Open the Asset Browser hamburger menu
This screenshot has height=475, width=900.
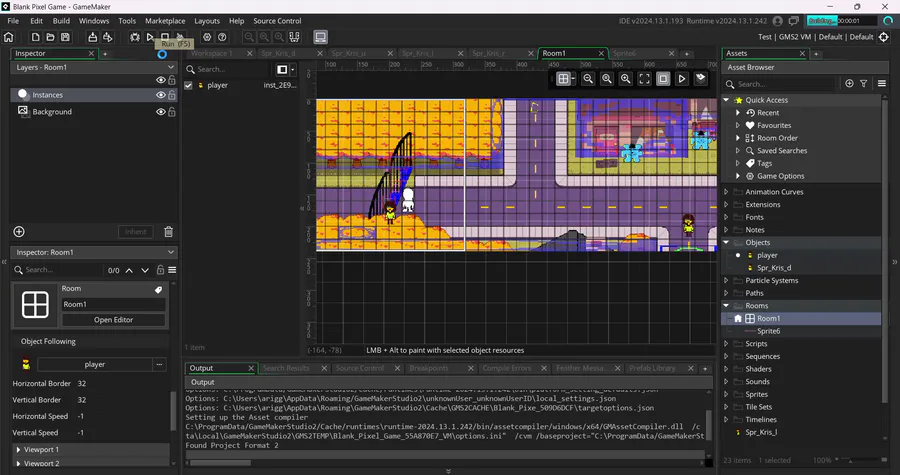click(882, 84)
